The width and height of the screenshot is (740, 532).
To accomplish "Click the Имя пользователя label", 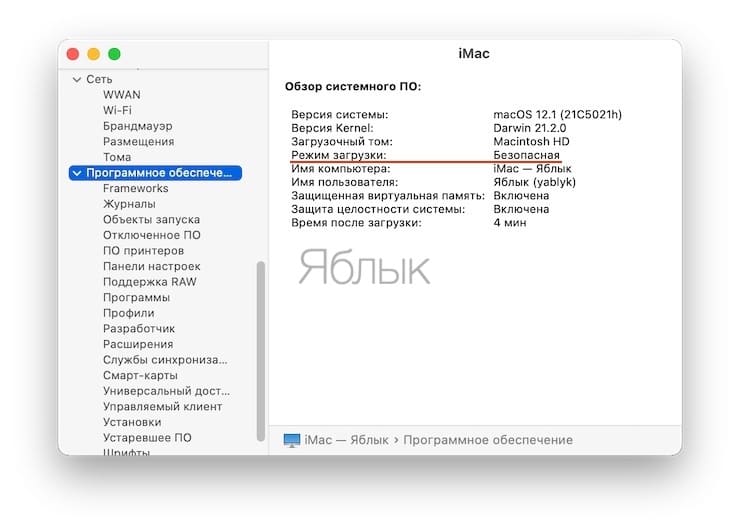I will click(345, 182).
